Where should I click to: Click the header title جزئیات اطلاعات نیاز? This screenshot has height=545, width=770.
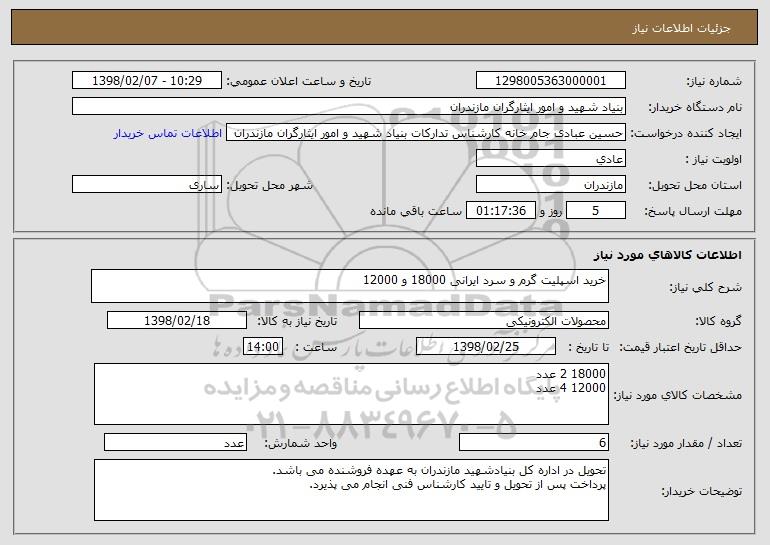(681, 28)
